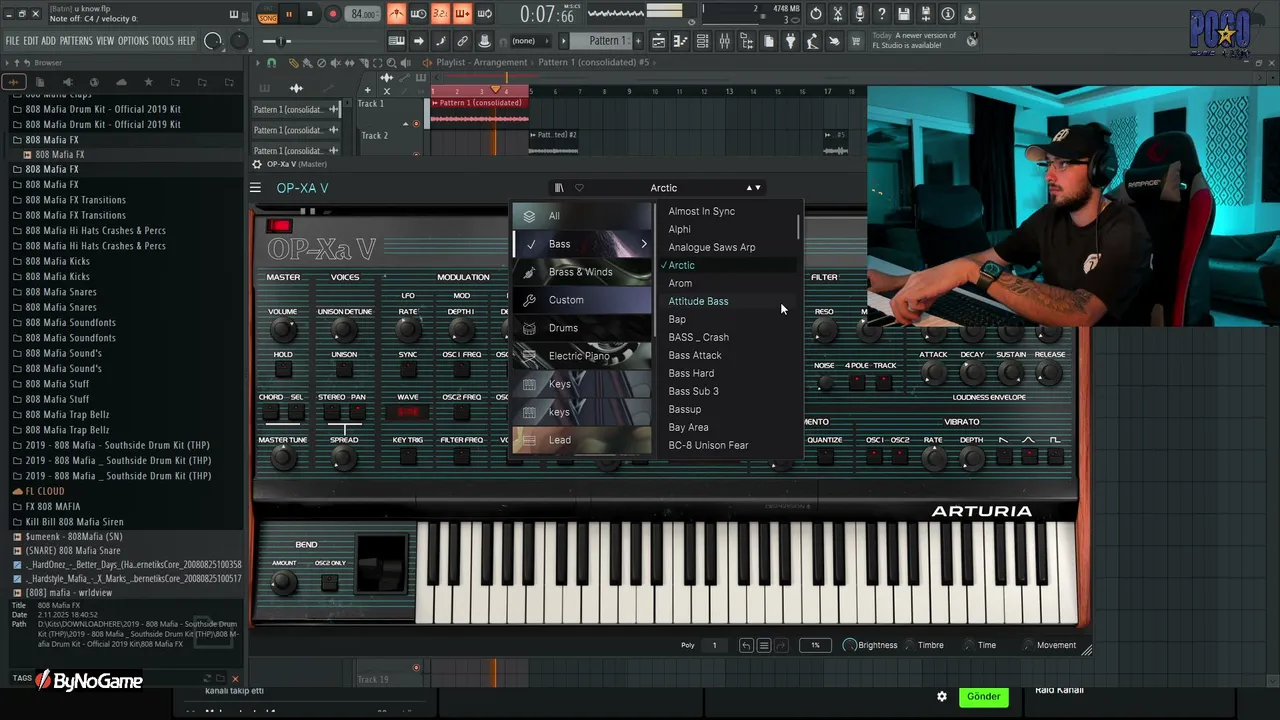Toggle the HOLD button on the synth
The height and width of the screenshot is (720, 1280).
(283, 369)
